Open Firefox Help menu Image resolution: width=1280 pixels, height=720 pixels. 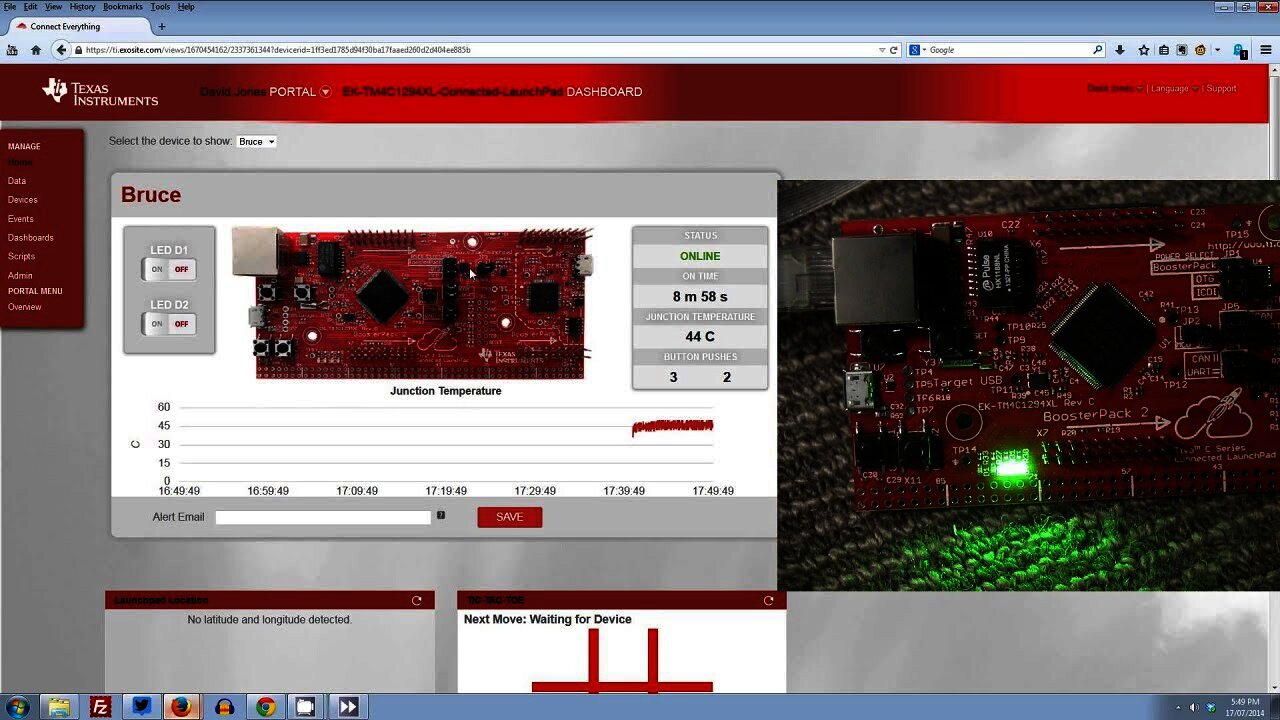(x=186, y=7)
